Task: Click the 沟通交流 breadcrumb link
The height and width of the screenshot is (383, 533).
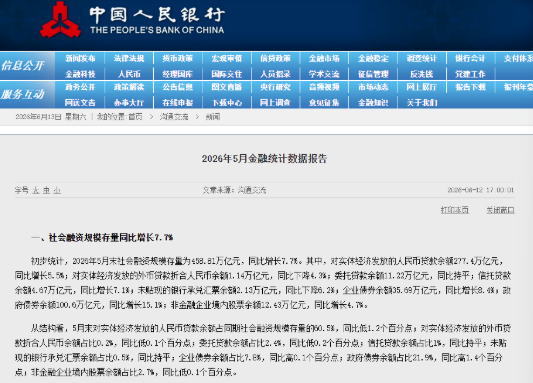Action: 174,117
